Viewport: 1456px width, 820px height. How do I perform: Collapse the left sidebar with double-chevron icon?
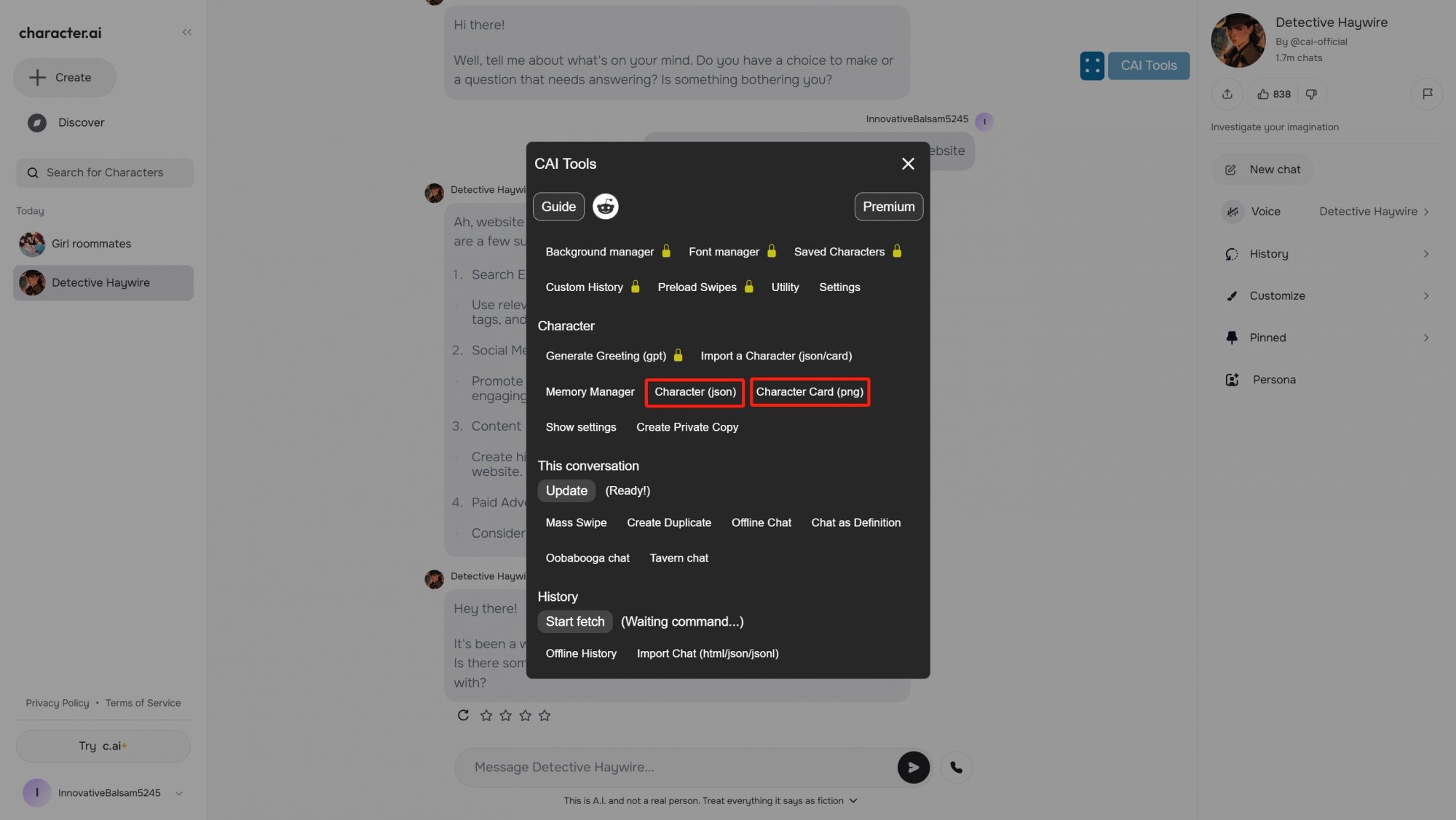pyautogui.click(x=186, y=32)
